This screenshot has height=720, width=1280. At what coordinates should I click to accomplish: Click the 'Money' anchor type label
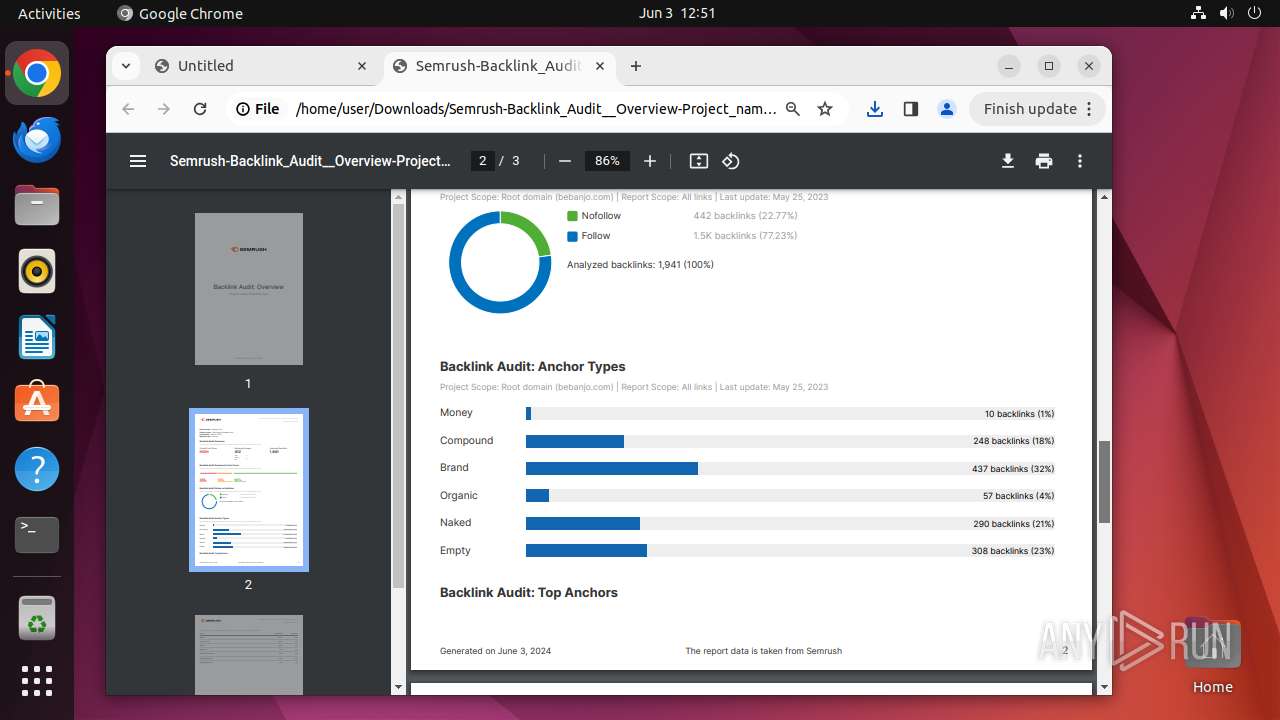click(456, 413)
